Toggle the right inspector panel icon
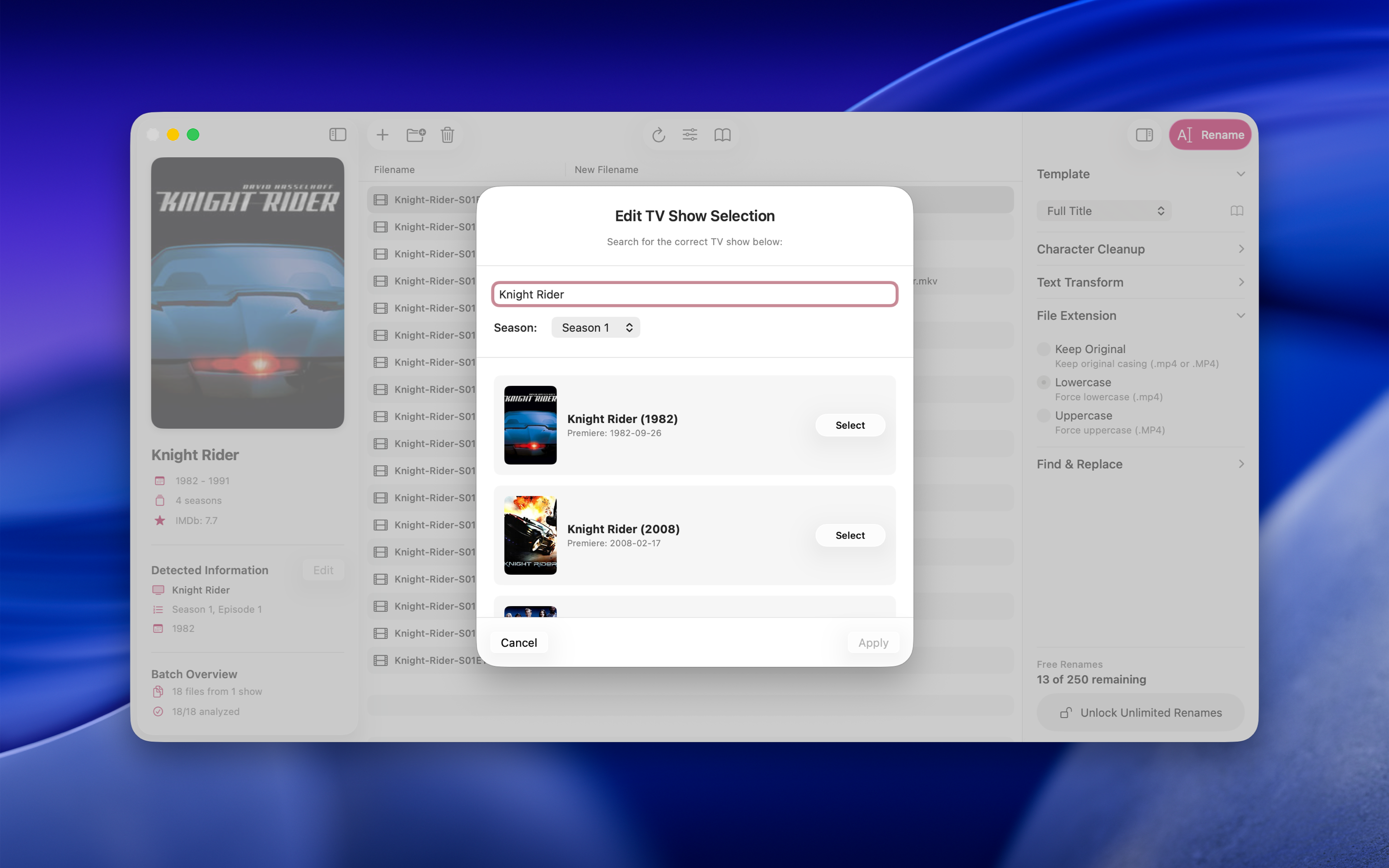This screenshot has width=1389, height=868. (x=1144, y=135)
